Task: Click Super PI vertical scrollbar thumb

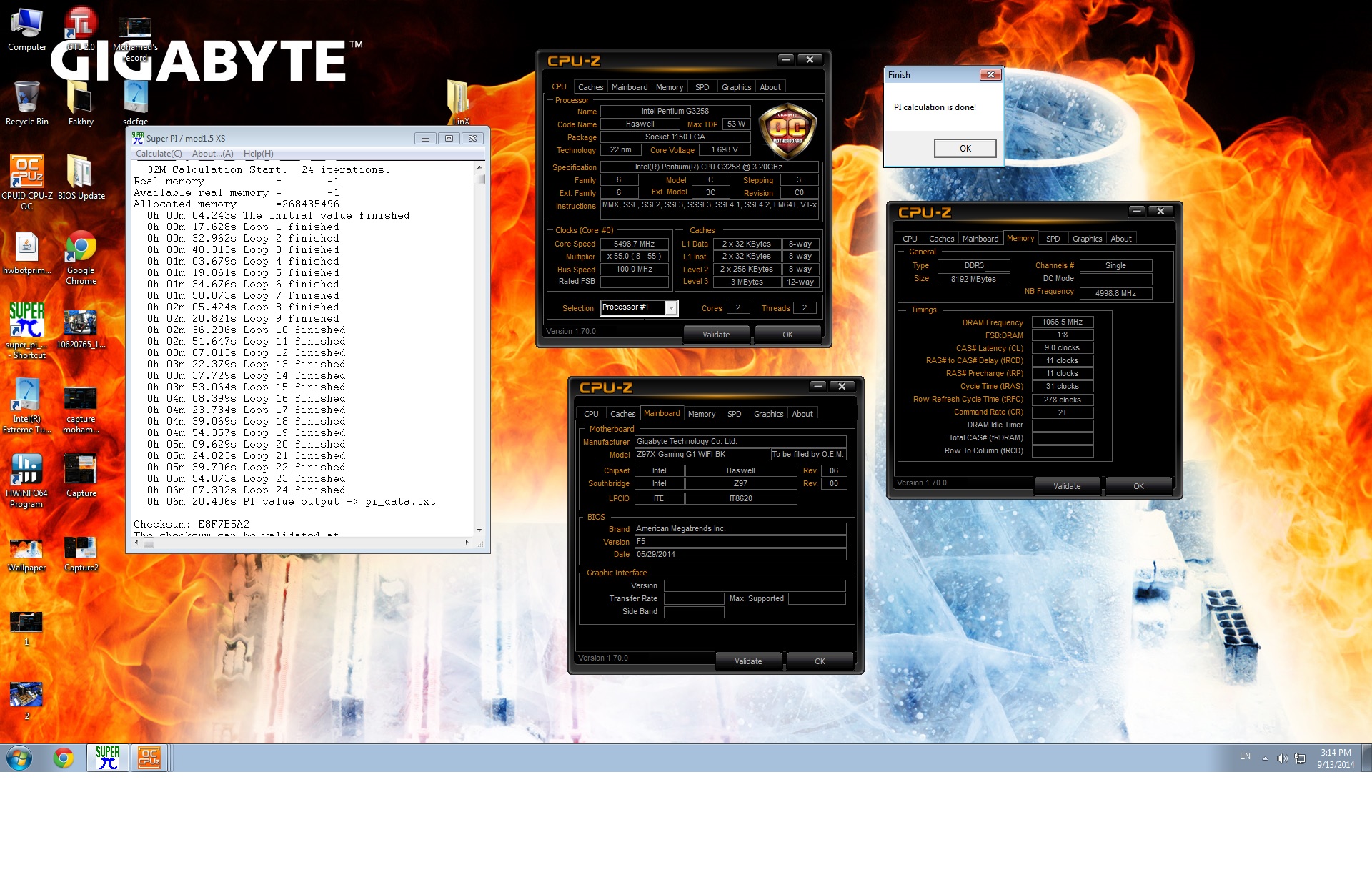Action: (479, 179)
